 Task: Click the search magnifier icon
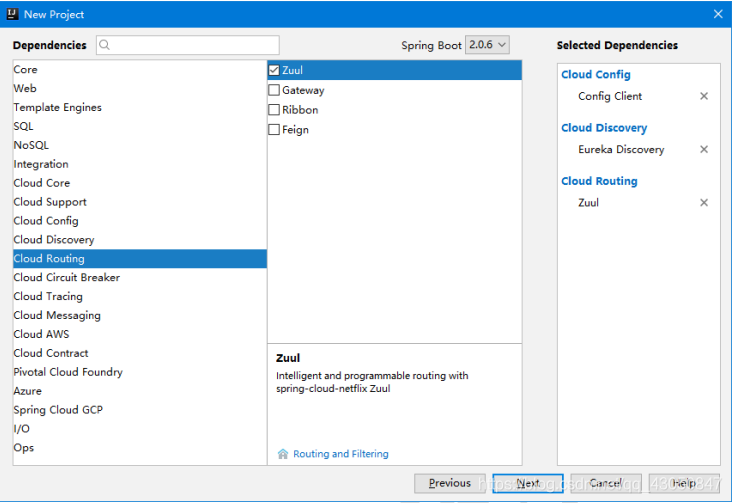(105, 45)
